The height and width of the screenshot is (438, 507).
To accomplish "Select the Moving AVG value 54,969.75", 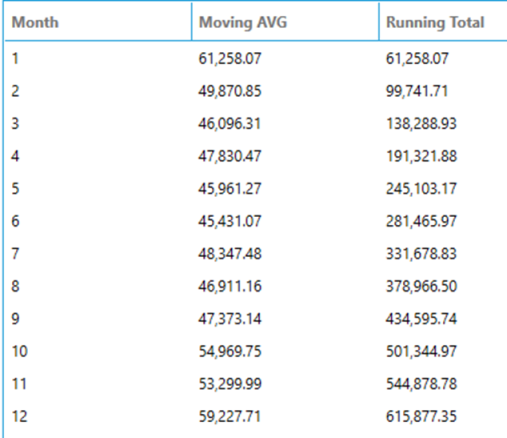I will [230, 351].
